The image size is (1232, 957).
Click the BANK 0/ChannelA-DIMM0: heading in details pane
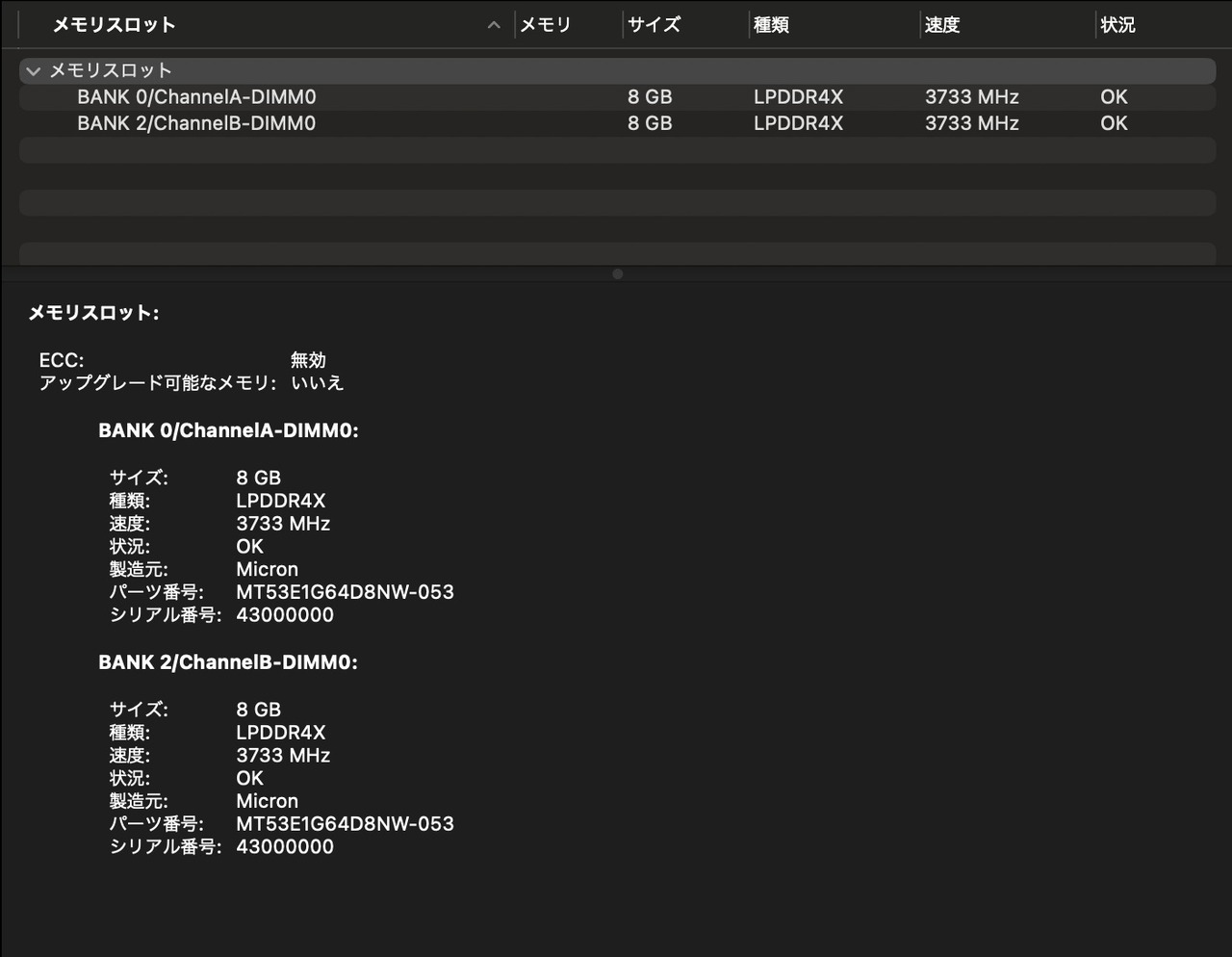coord(228,431)
